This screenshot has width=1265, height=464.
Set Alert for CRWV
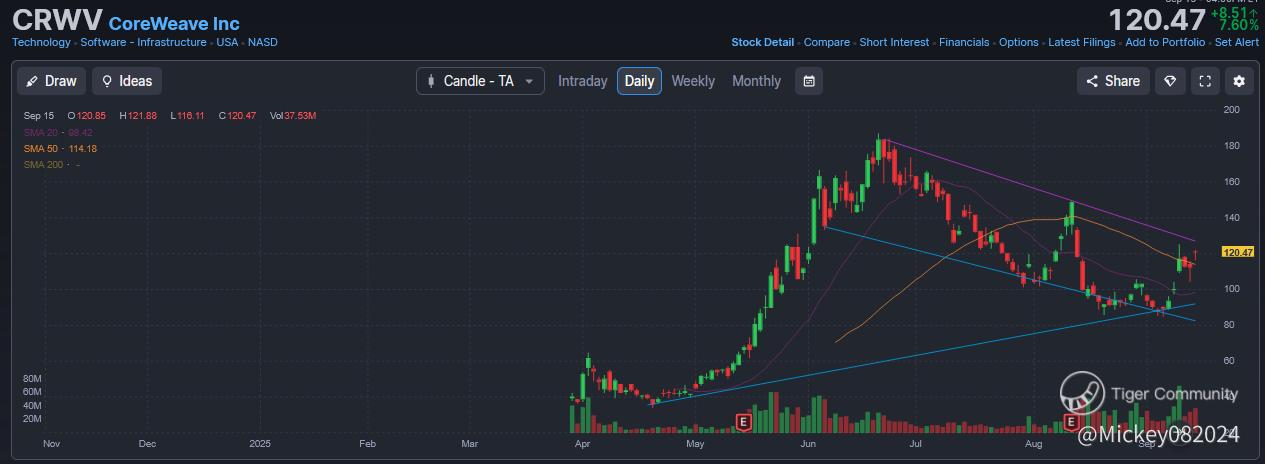click(x=1237, y=42)
